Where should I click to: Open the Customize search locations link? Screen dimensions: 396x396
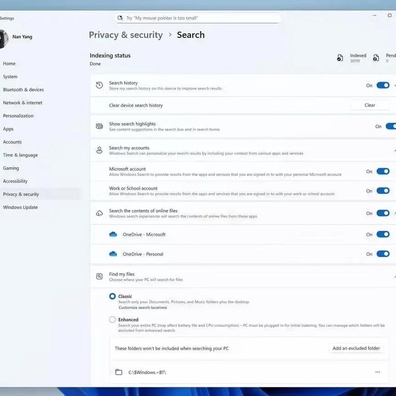(x=143, y=308)
